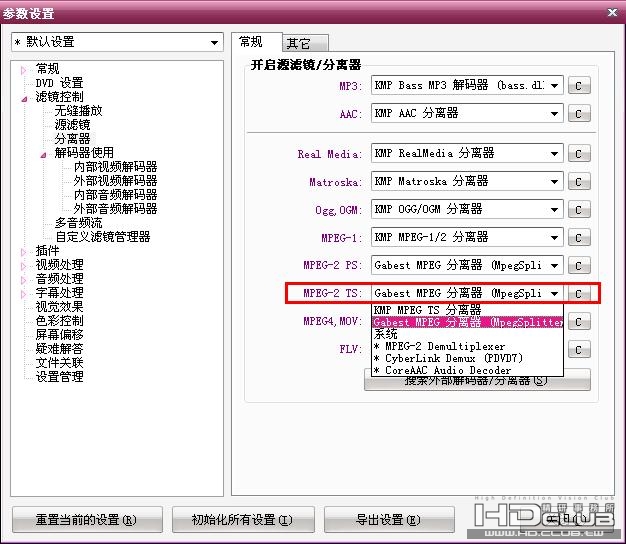The height and width of the screenshot is (544, 626).
Task: Open the Matroska splitter dropdown
Action: click(467, 181)
